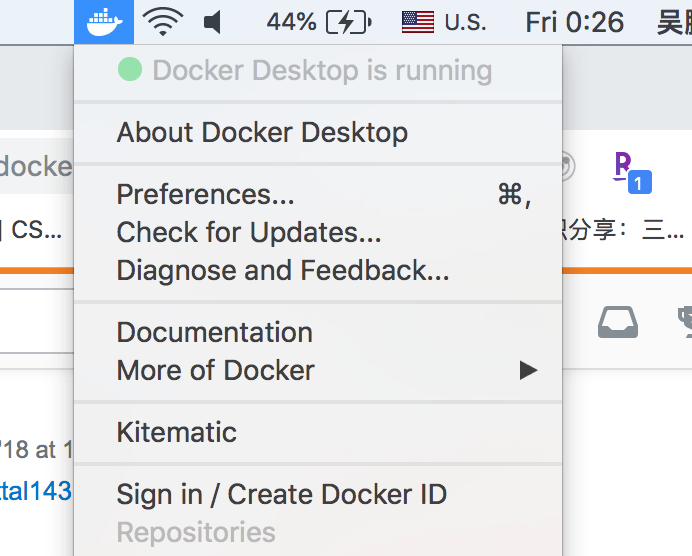Open the inbox tray icon
This screenshot has height=556, width=692.
[x=618, y=322]
